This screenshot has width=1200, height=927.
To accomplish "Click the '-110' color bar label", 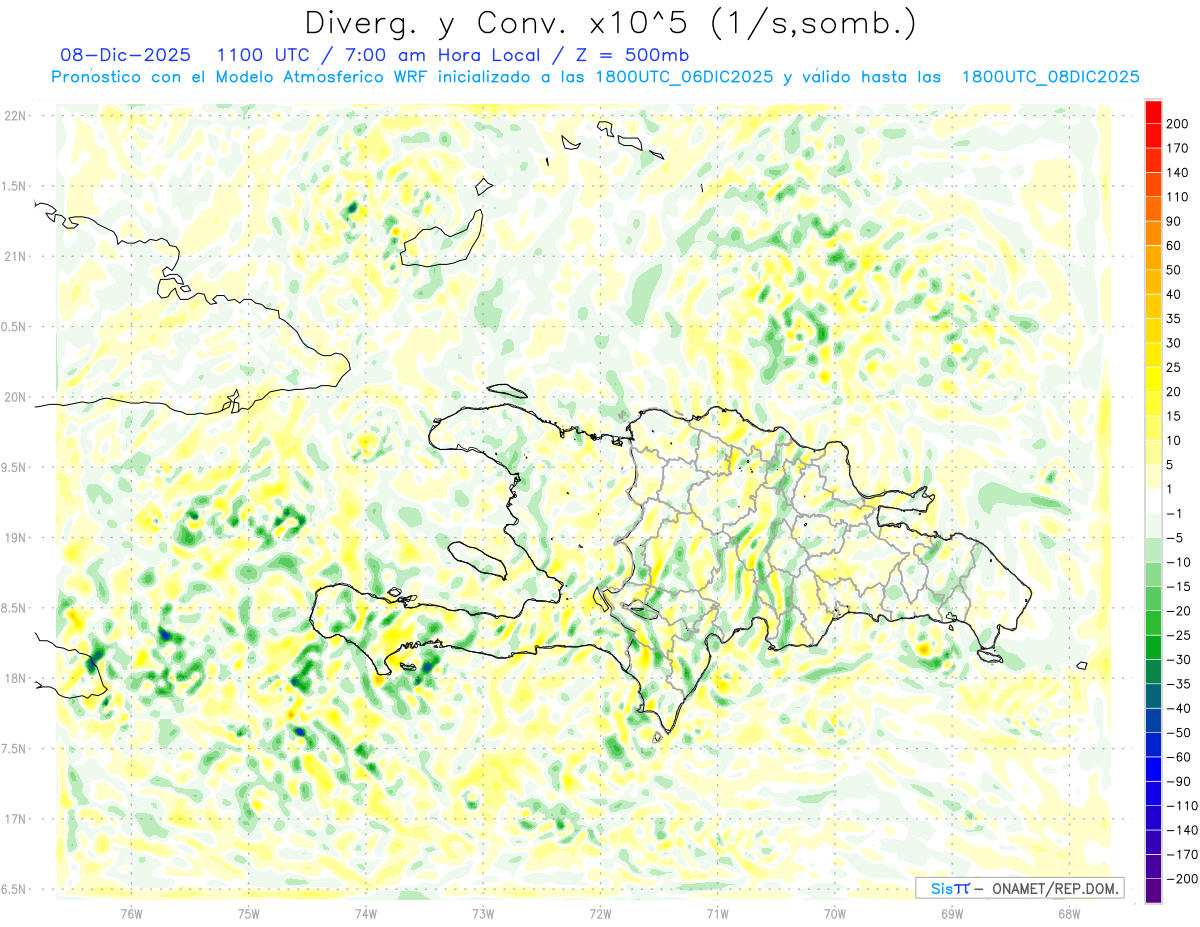I will tap(1182, 806).
